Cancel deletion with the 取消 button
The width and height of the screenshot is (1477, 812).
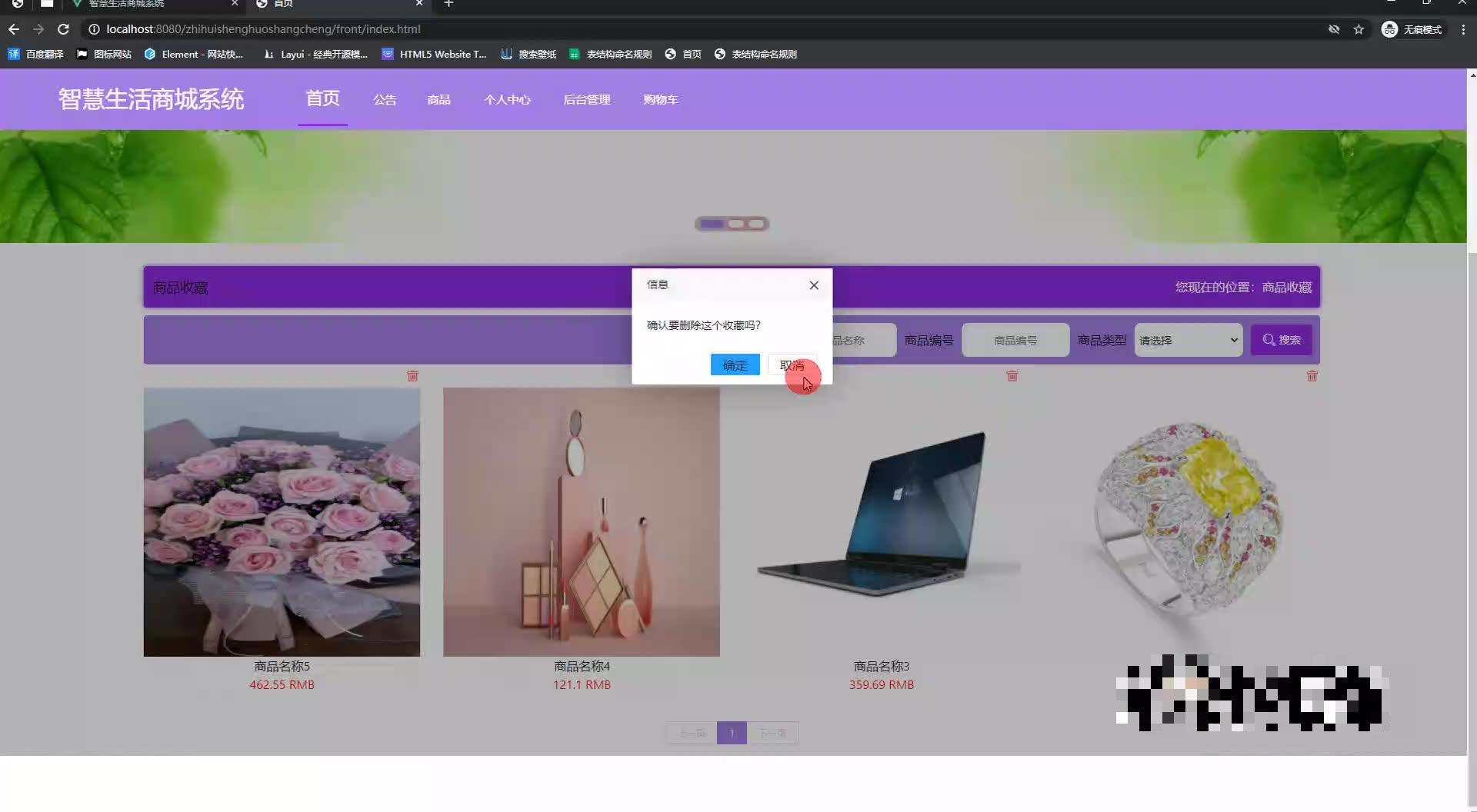[792, 365]
